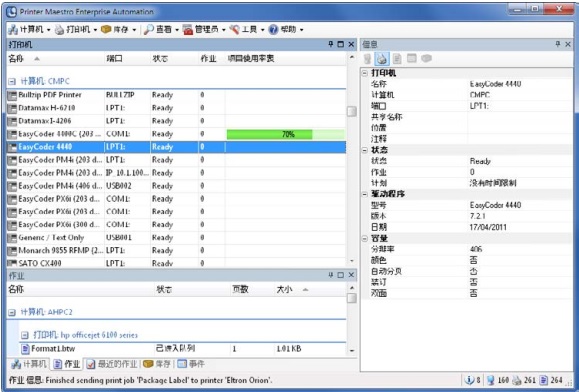Select Monarch 9855 RFMP printer row
The width and height of the screenshot is (579, 392).
pos(176,251)
